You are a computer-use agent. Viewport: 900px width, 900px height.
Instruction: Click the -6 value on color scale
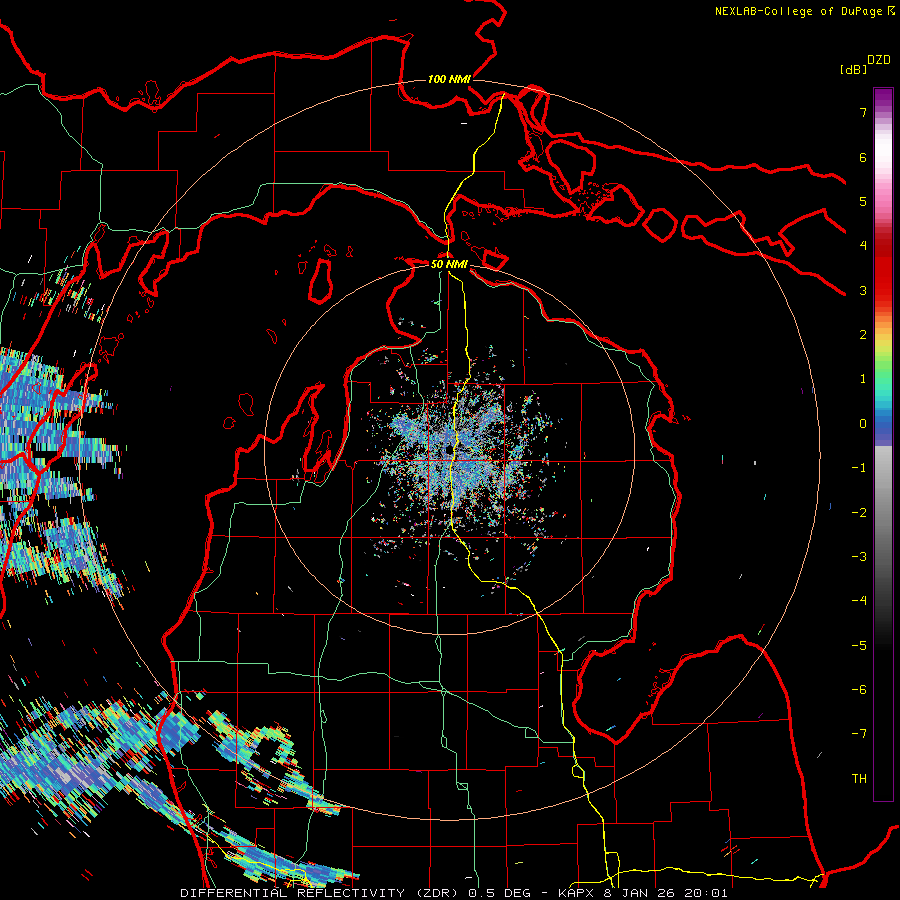[859, 690]
